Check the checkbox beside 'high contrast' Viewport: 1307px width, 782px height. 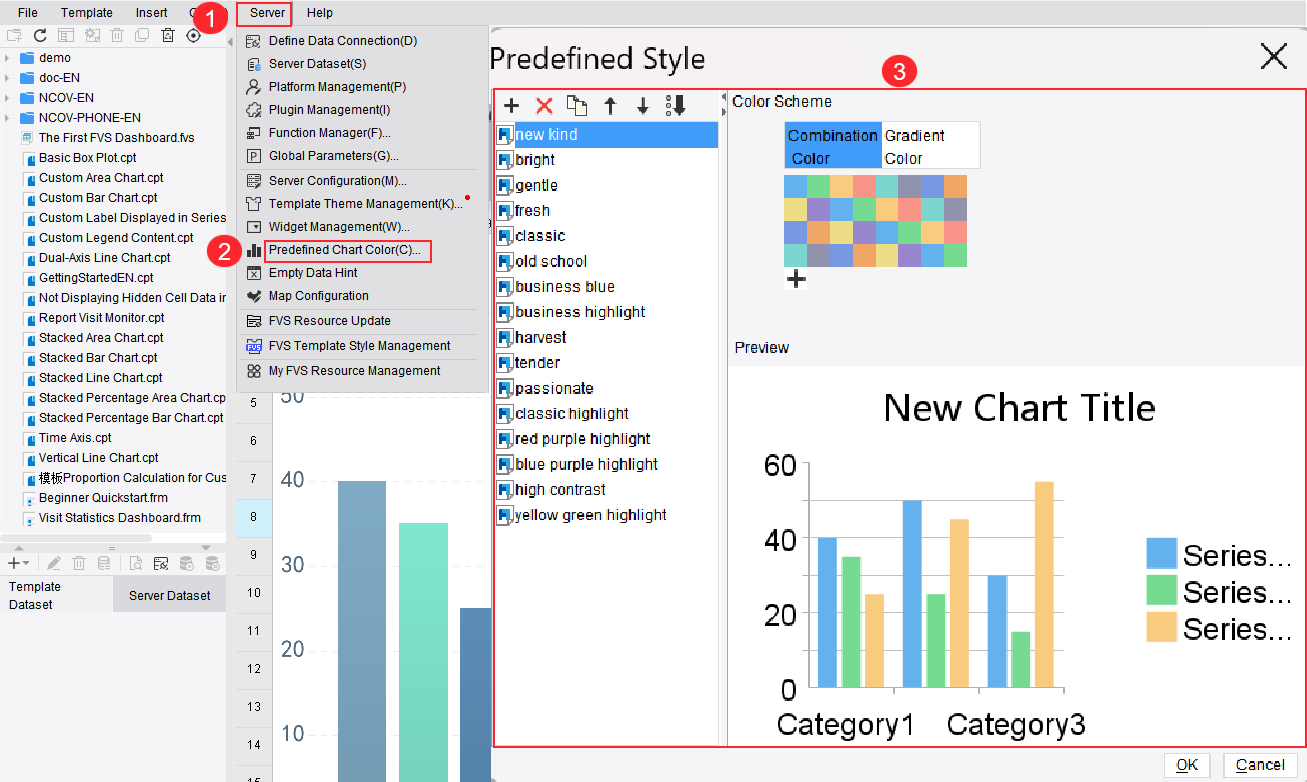click(x=504, y=489)
